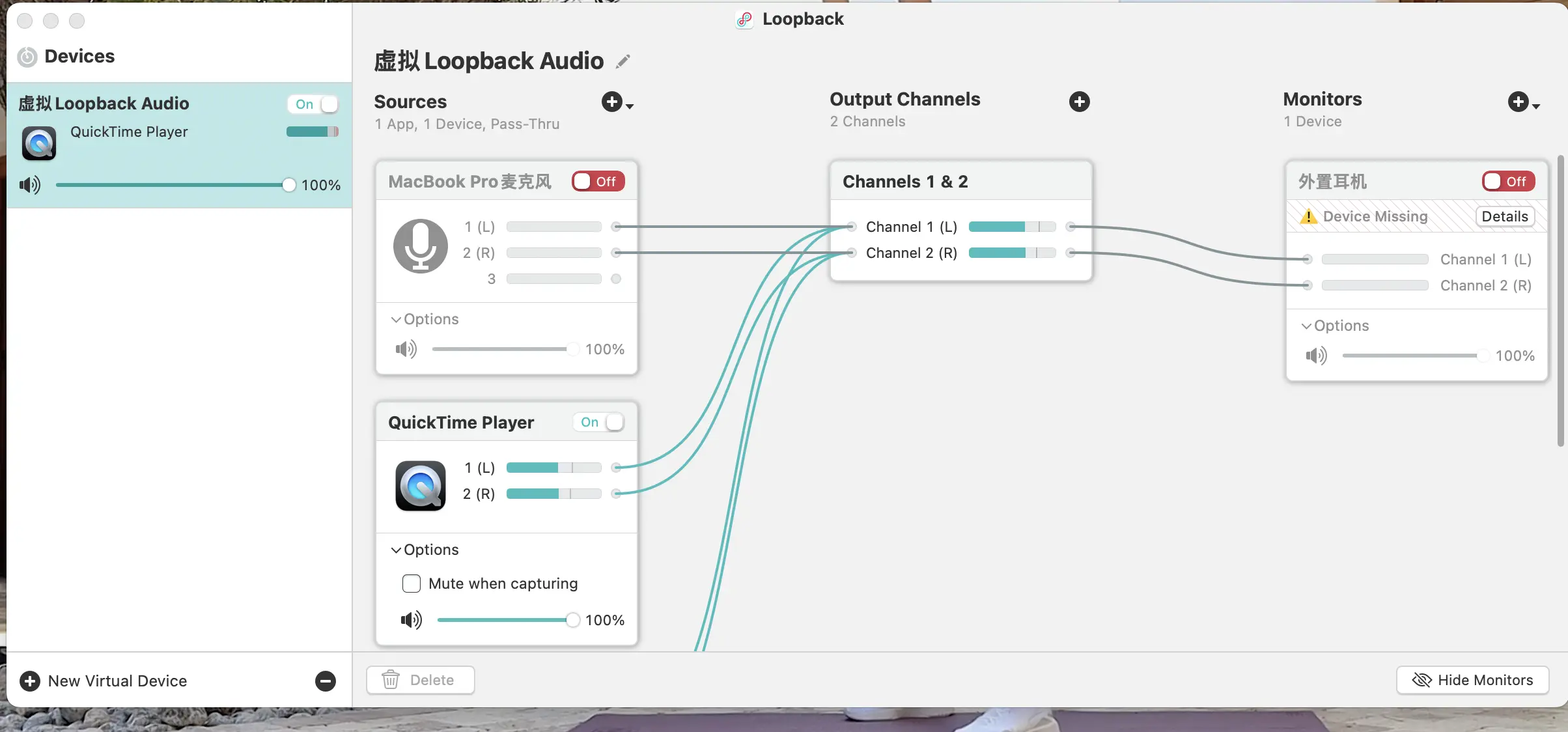Enable the Mute when capturing checkbox

coord(412,584)
